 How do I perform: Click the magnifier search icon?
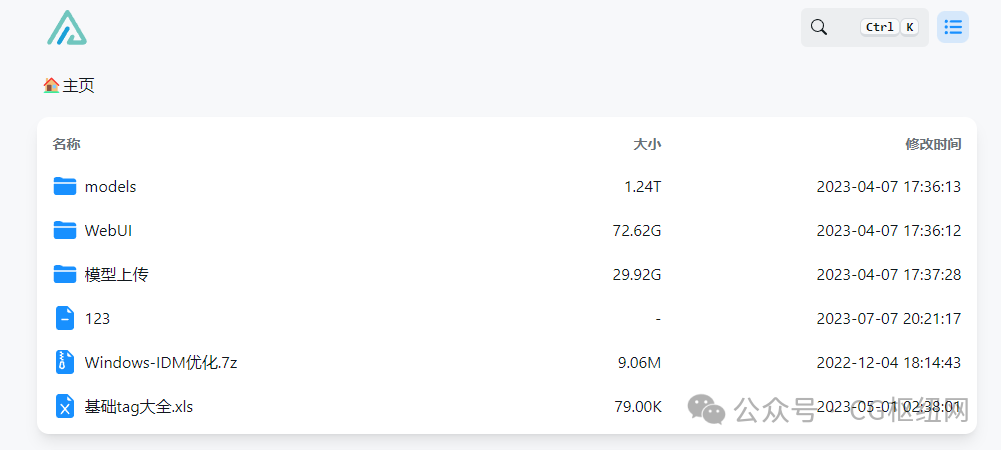click(818, 27)
